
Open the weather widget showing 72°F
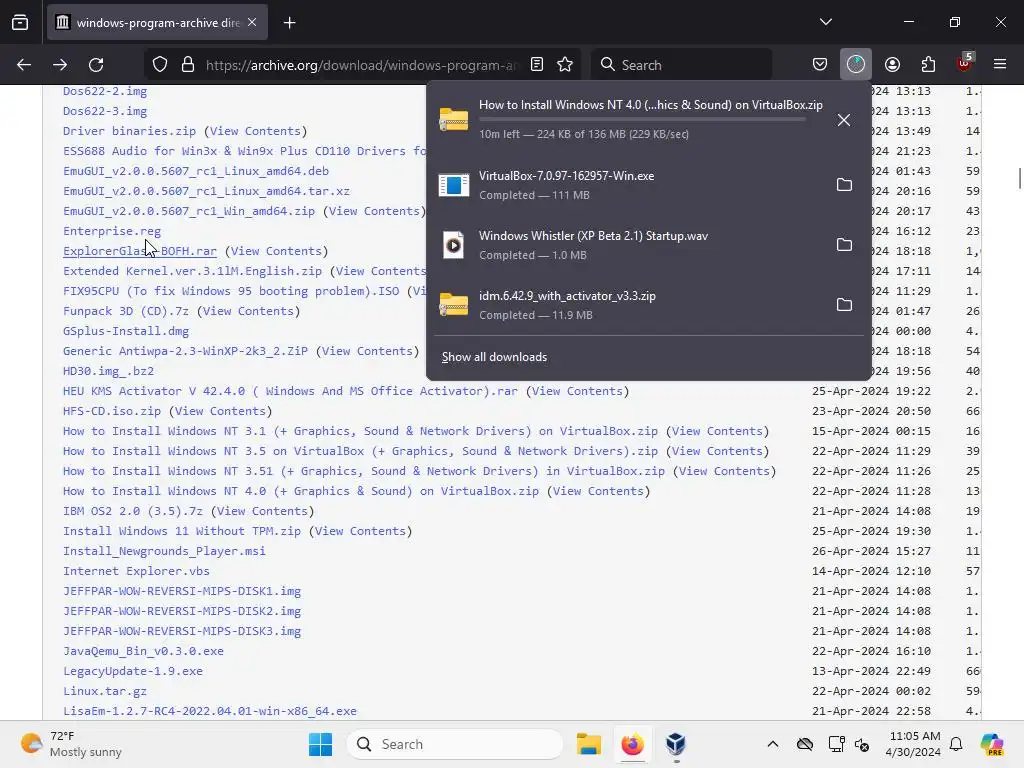tap(71, 744)
